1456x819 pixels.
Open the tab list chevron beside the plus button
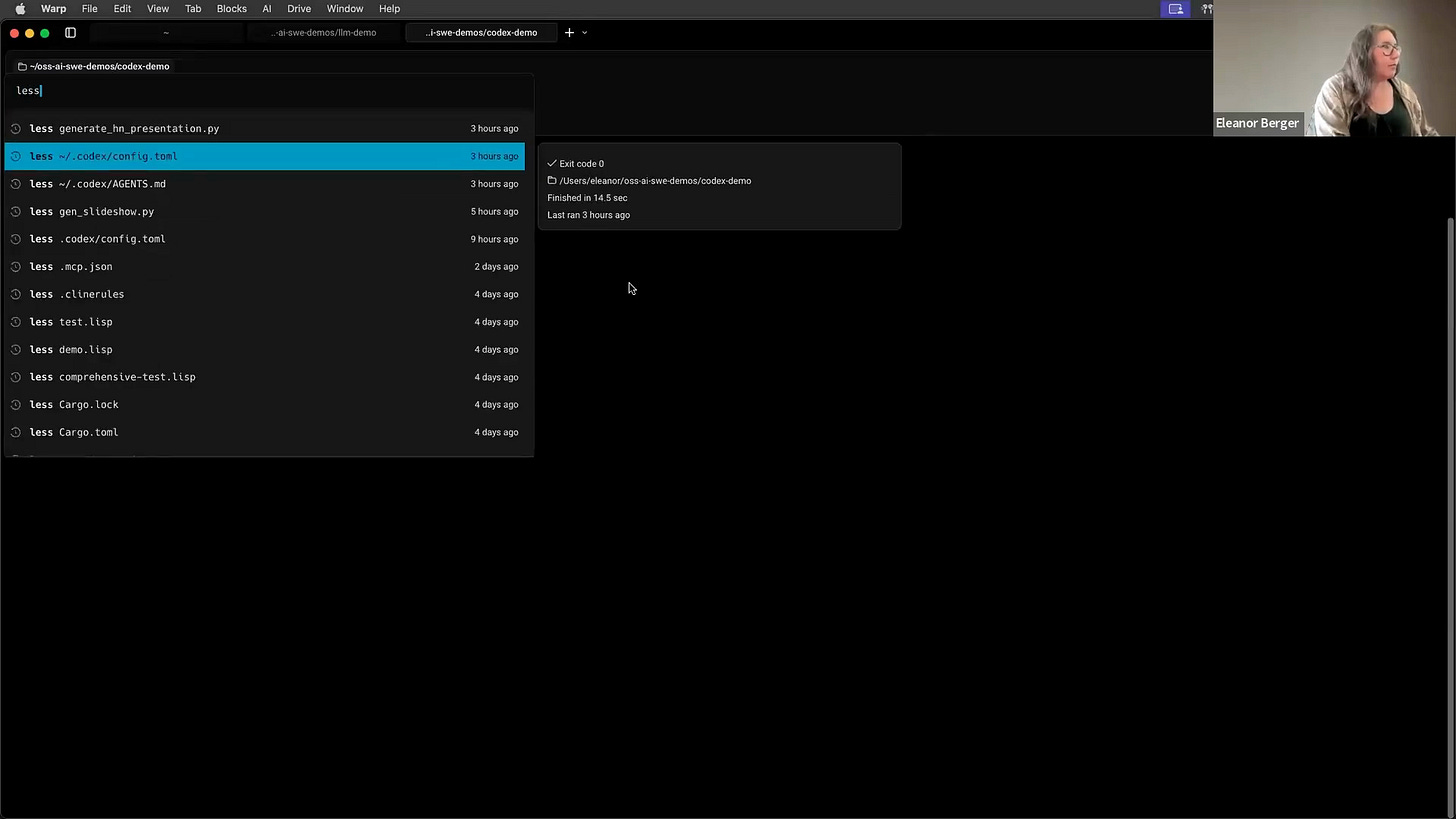(584, 32)
